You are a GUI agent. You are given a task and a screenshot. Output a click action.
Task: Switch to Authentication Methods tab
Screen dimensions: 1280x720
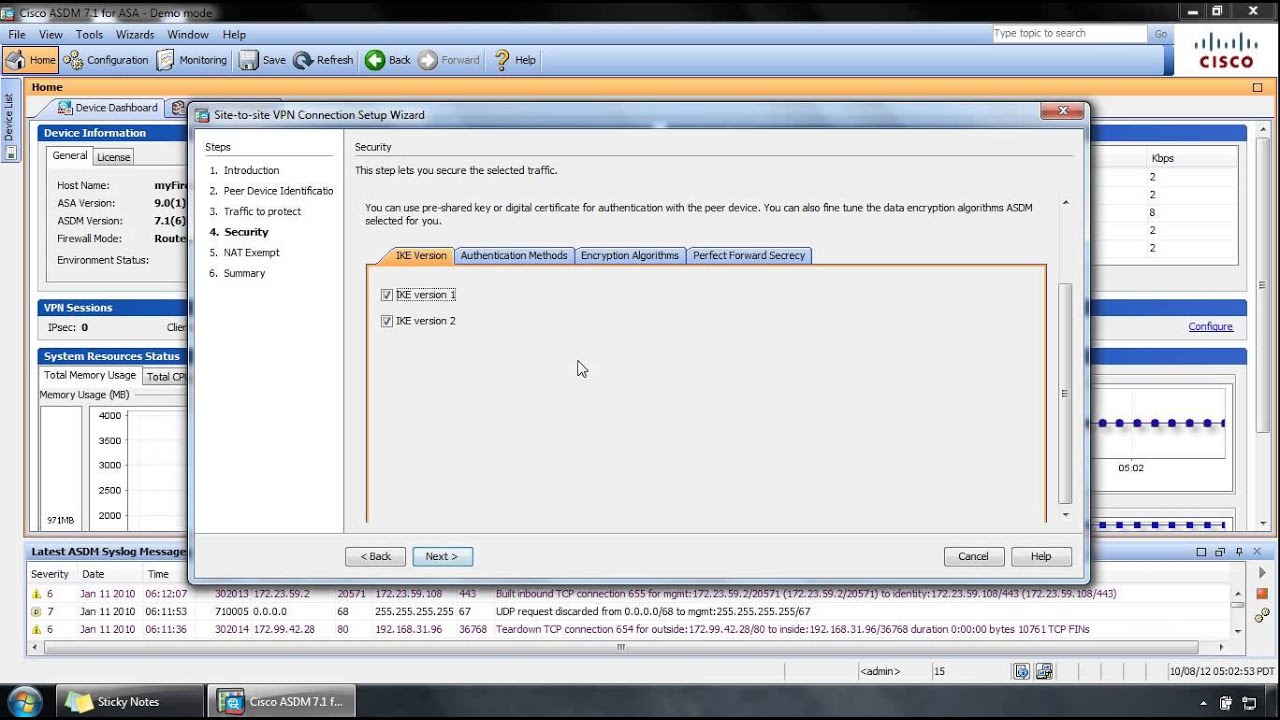click(x=514, y=256)
